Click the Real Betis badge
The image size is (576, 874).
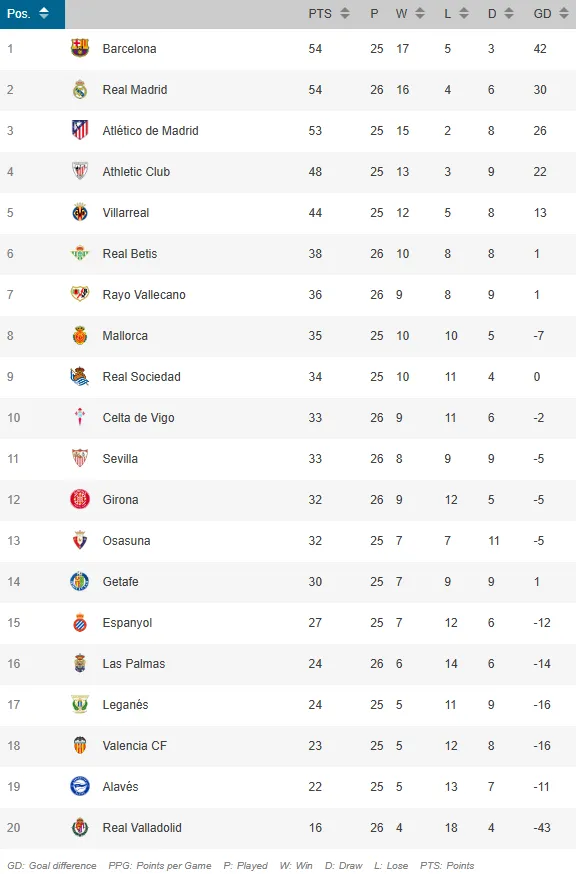[x=82, y=253]
